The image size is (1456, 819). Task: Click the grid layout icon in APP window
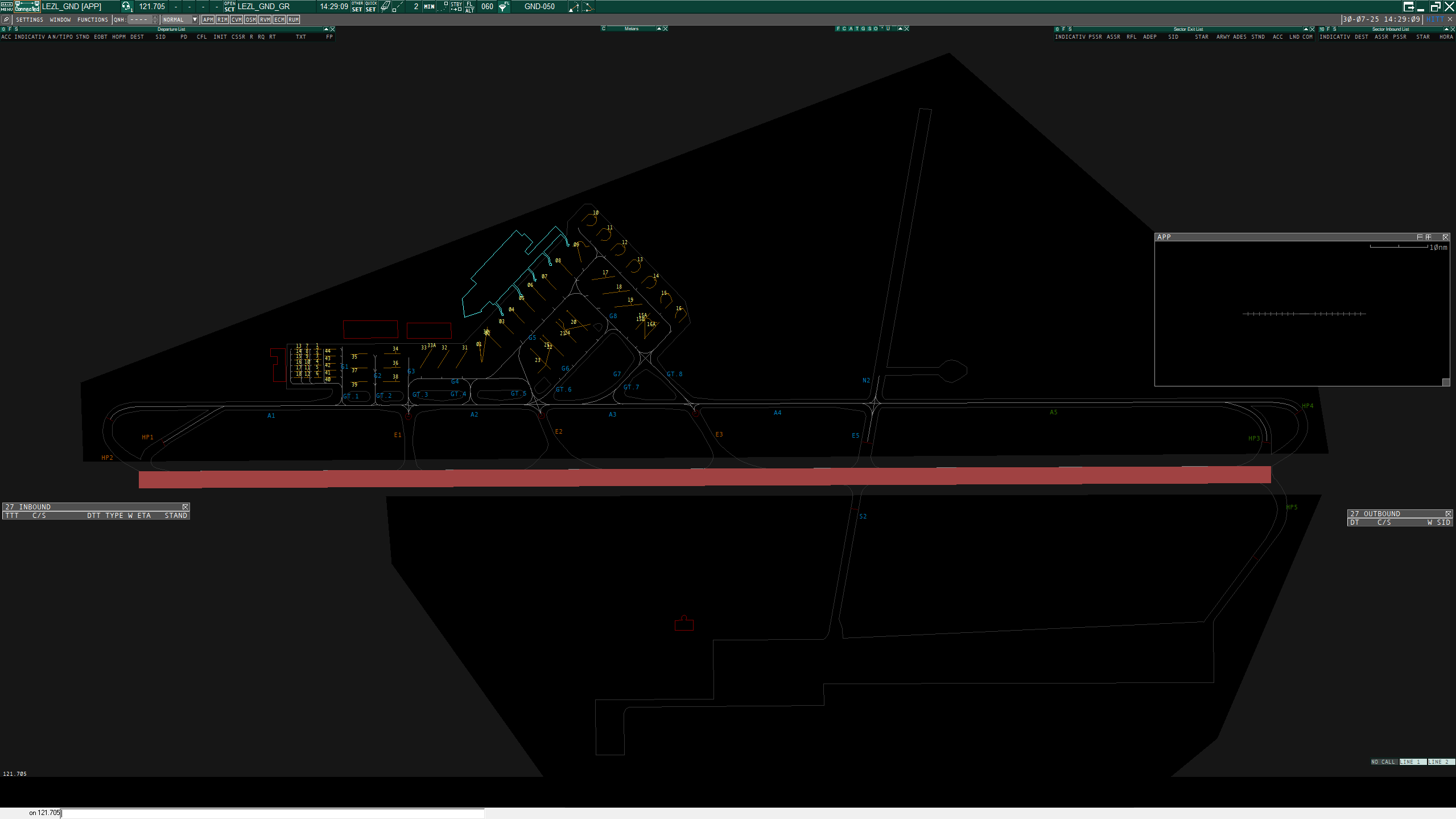point(1428,237)
